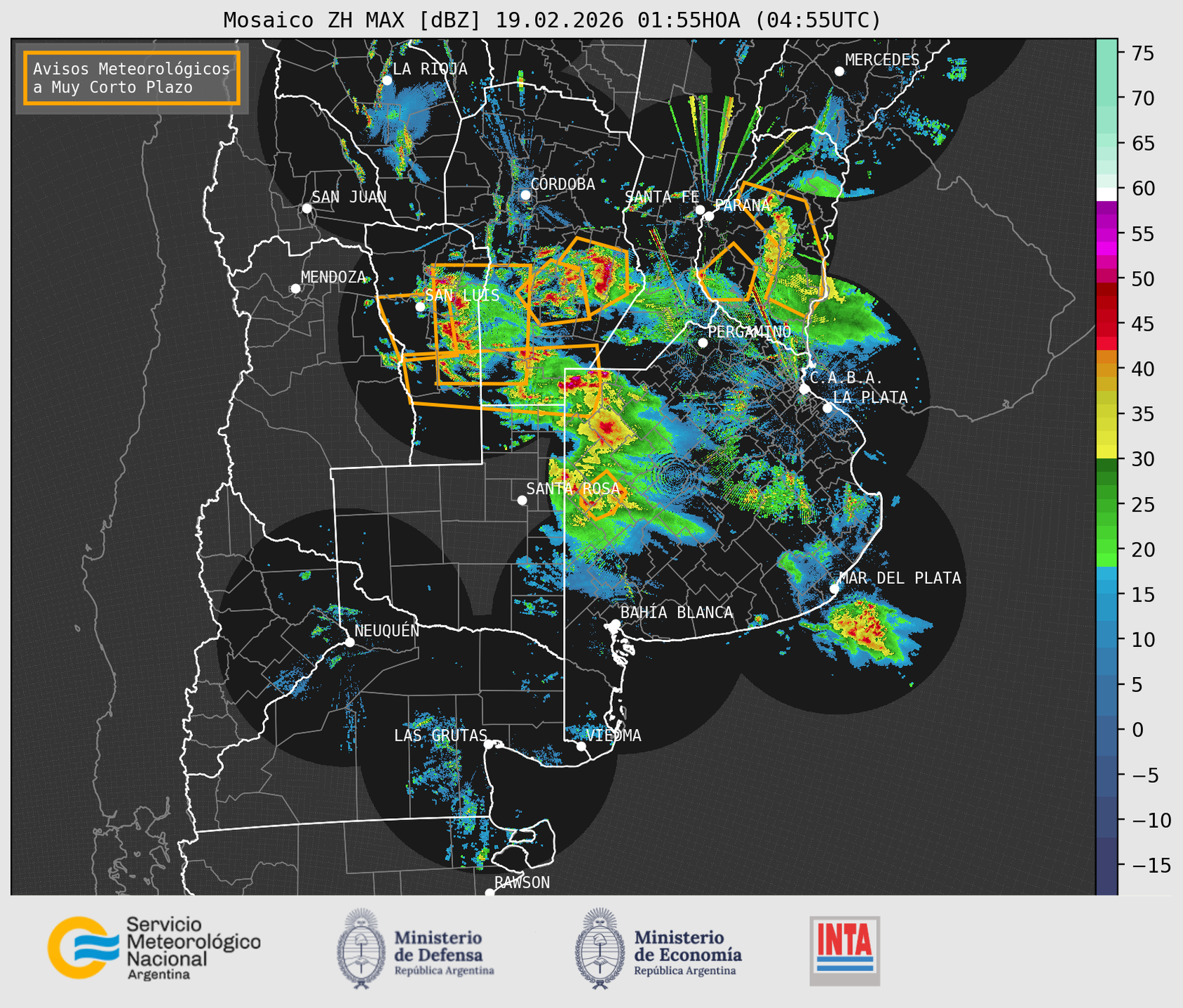Click the Ministerio de Economía emblem
The width and height of the screenshot is (1183, 1008).
coord(600,948)
